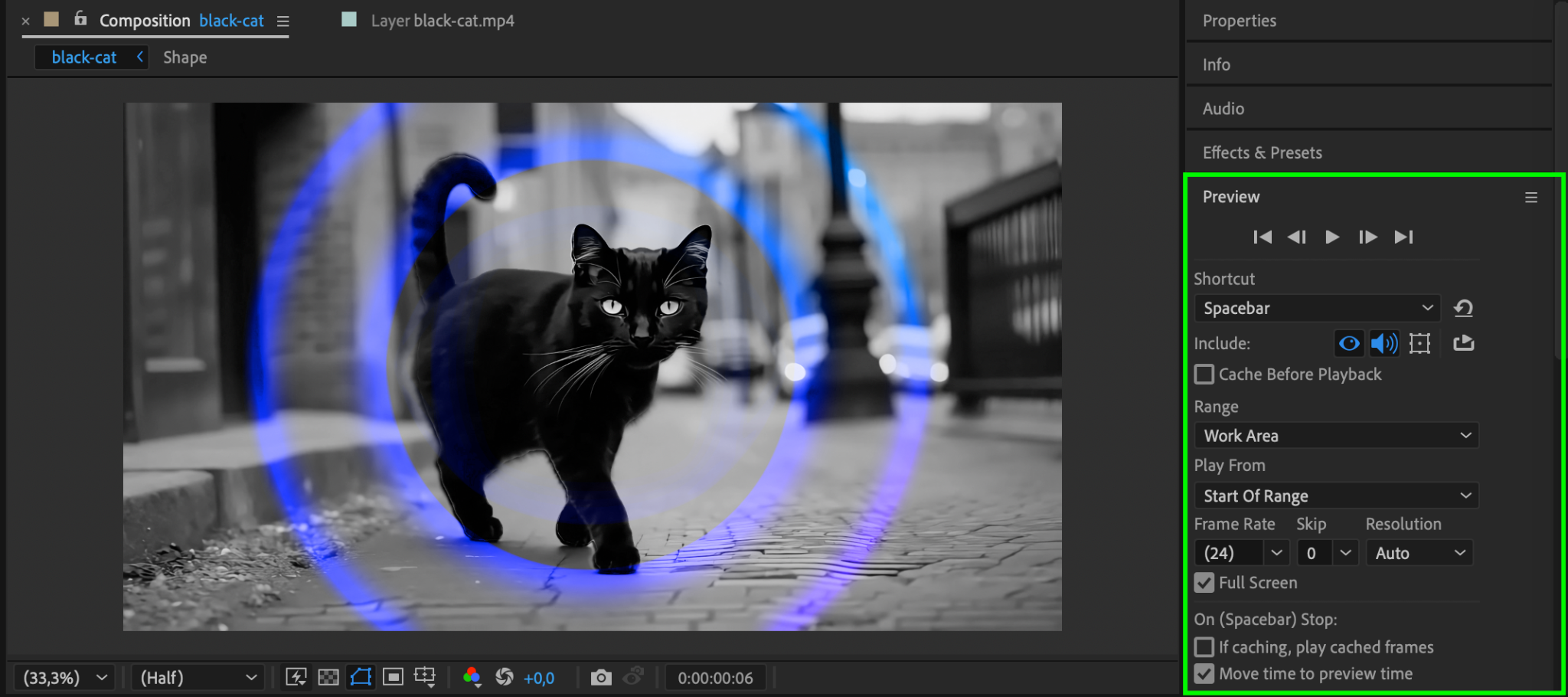Step back one frame in Preview
Image resolution: width=1568 pixels, height=697 pixels.
coord(1297,237)
